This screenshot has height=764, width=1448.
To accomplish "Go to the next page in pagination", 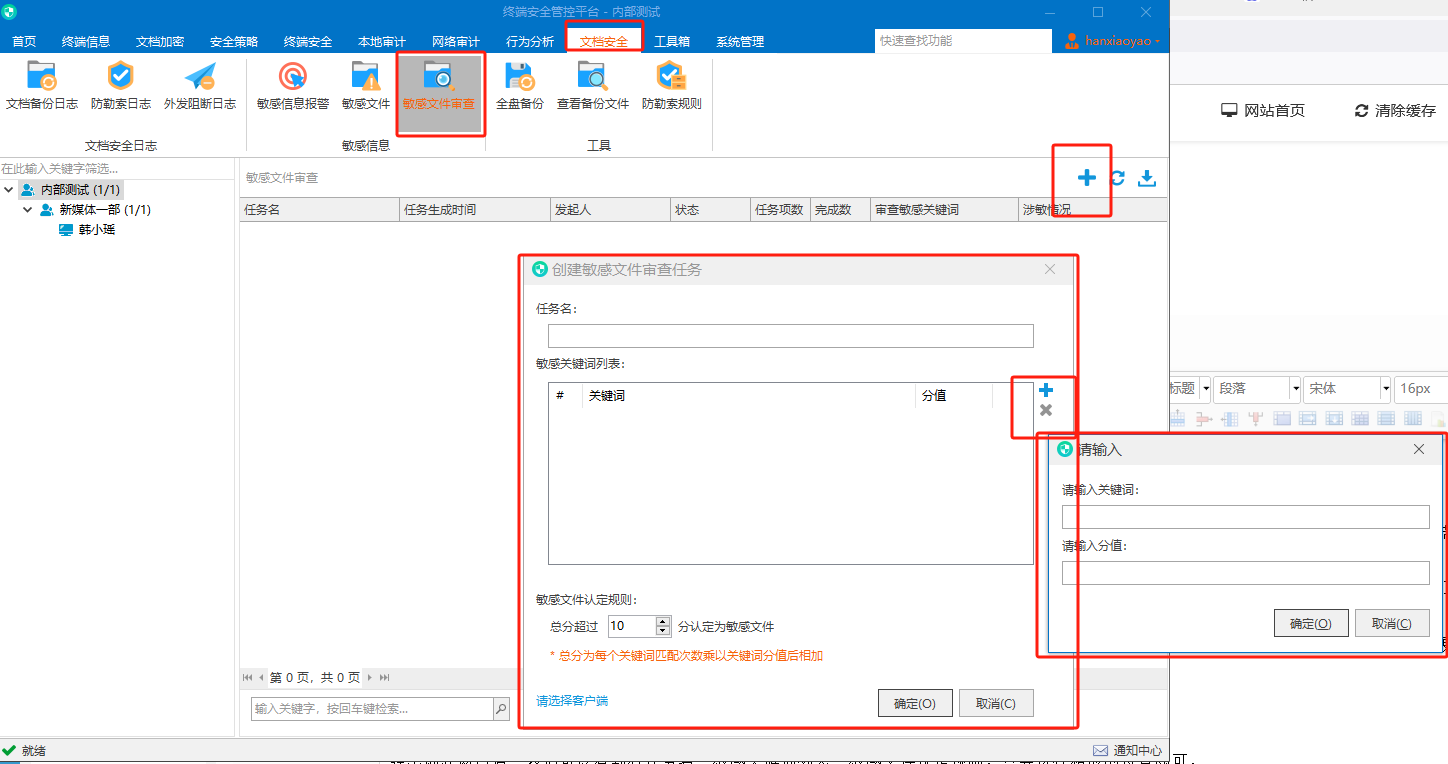I will (x=370, y=678).
